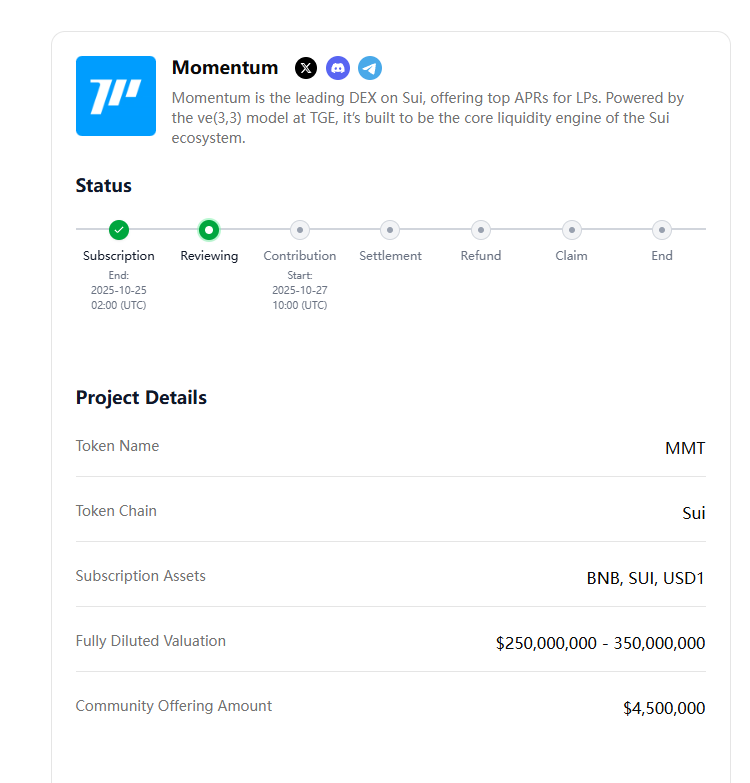Select the Momentum project title
This screenshot has height=783, width=750.
tap(225, 68)
